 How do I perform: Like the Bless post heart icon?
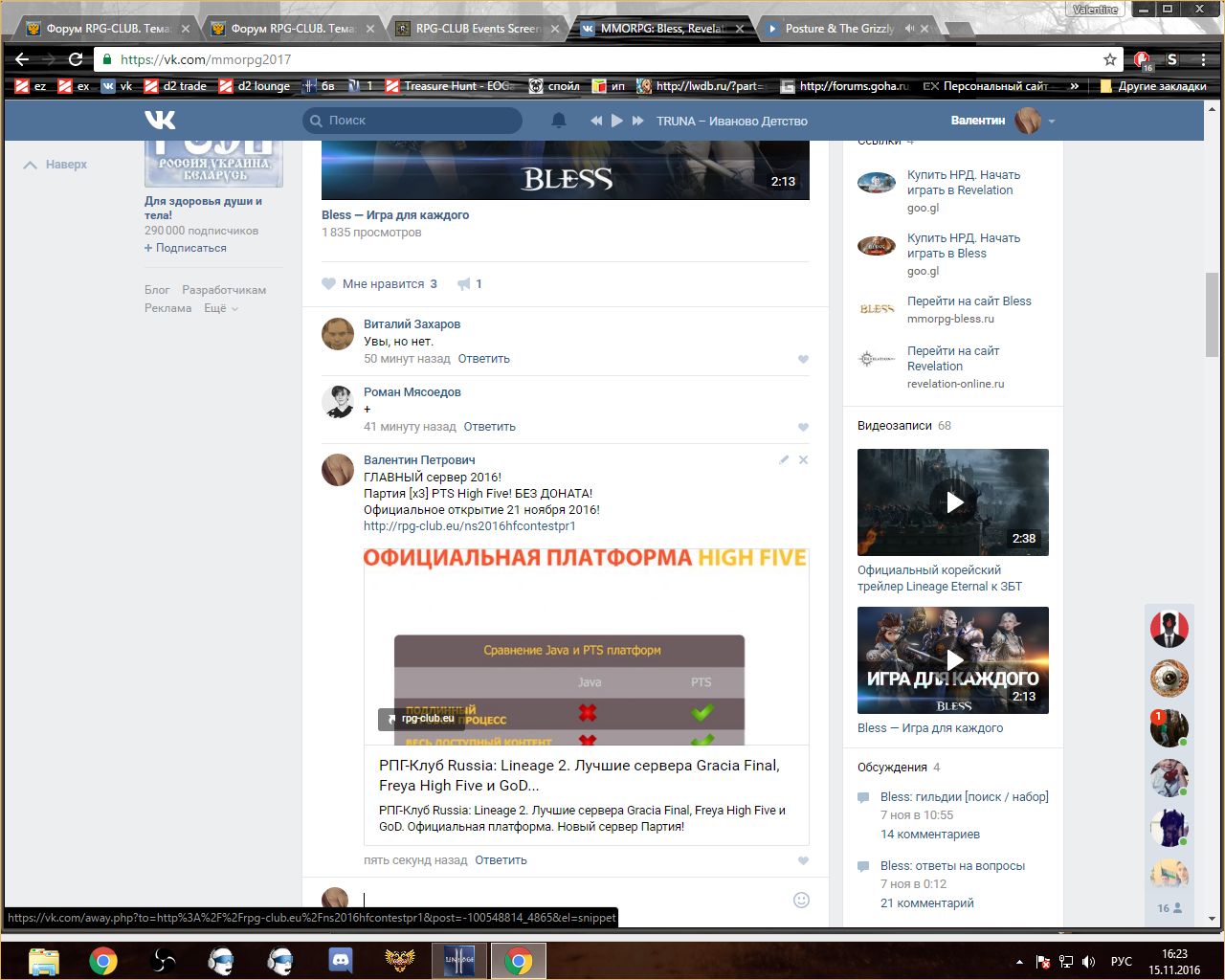click(329, 284)
